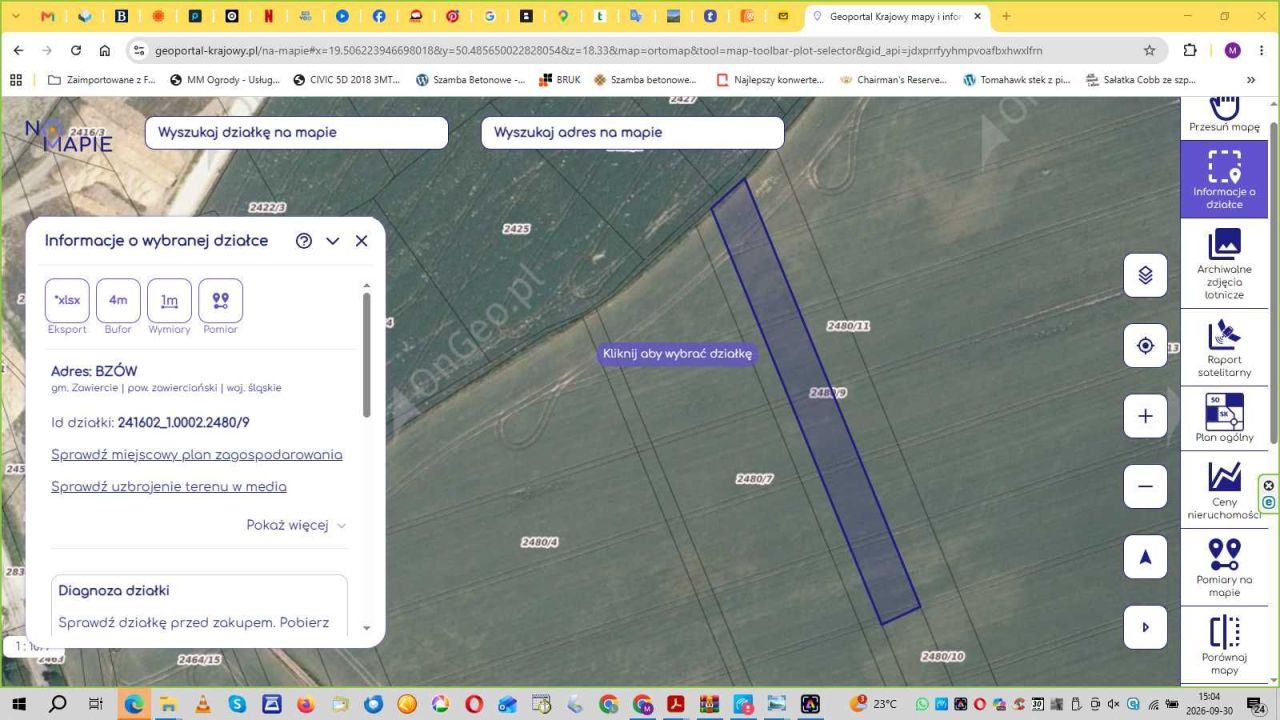Open the help icon in parcel panel

click(304, 241)
